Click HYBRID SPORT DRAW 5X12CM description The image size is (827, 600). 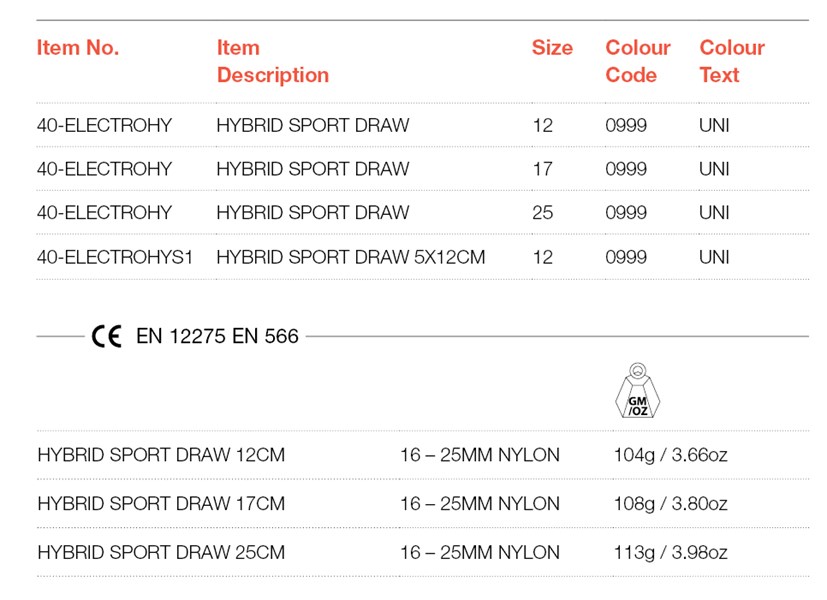tap(351, 257)
